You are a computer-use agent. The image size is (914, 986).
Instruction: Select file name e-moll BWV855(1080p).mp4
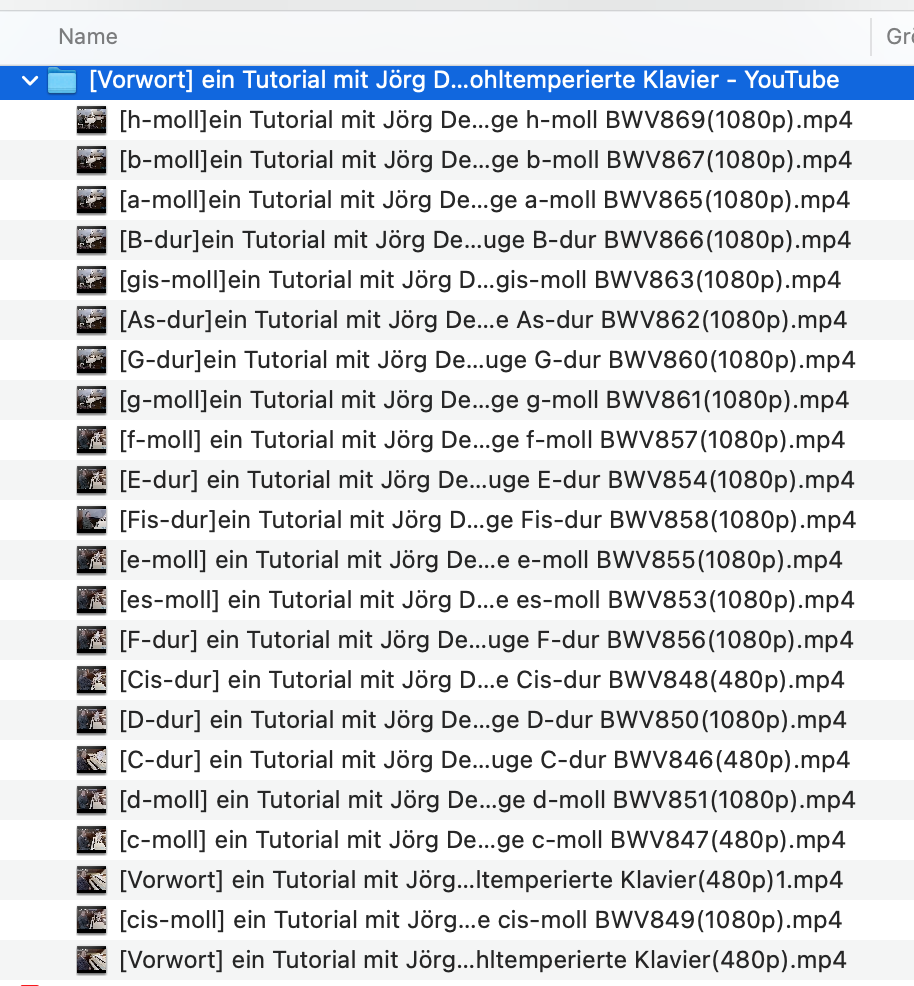point(481,560)
